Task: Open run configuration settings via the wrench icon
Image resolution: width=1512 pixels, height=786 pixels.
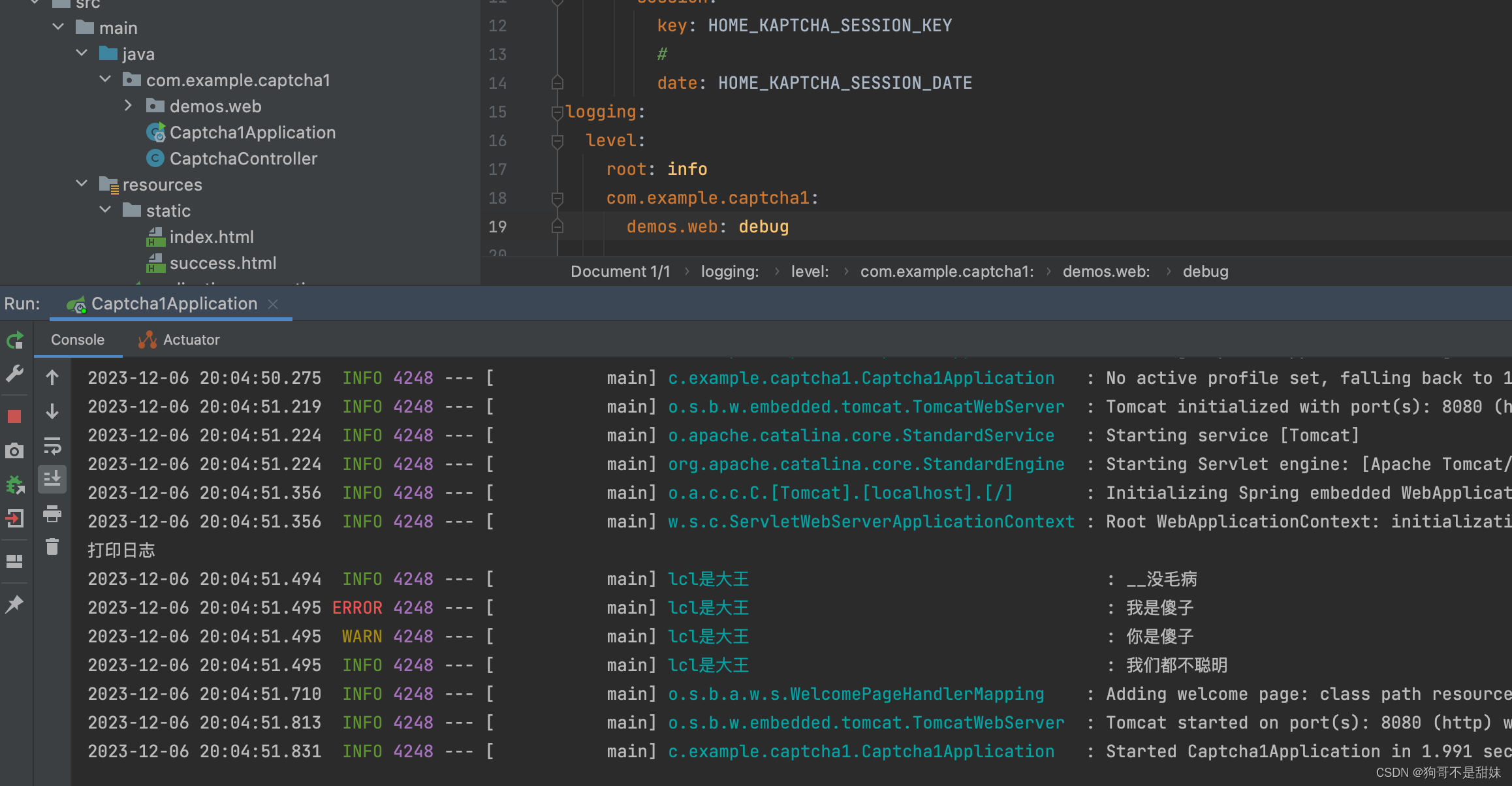Action: tap(15, 373)
